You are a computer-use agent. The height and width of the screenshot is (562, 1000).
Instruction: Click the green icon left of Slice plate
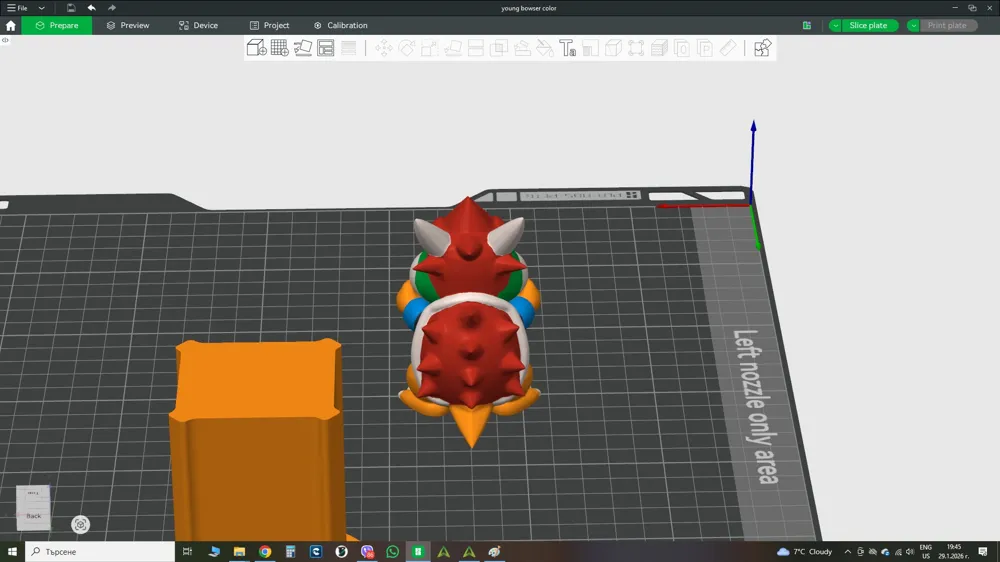click(807, 26)
